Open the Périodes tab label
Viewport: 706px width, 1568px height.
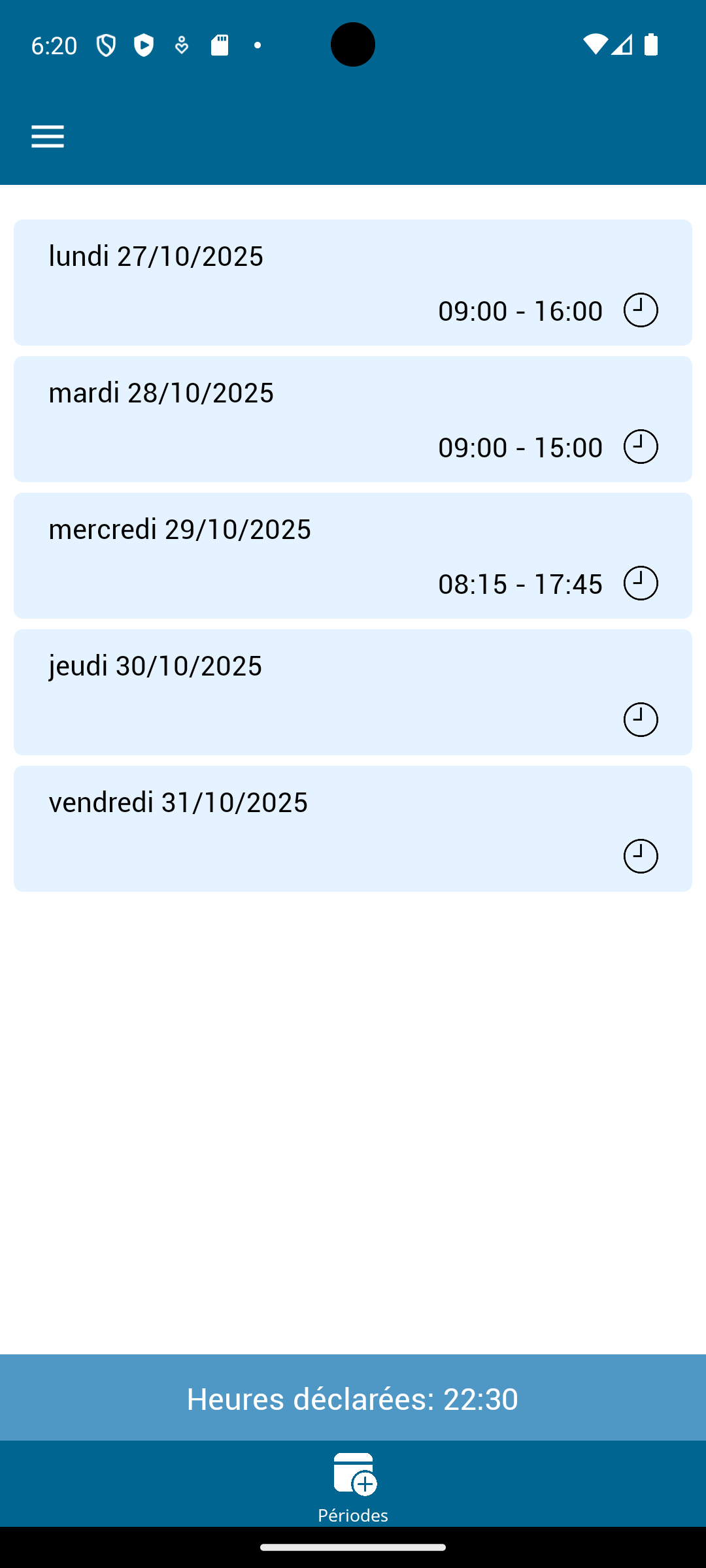click(x=353, y=1515)
